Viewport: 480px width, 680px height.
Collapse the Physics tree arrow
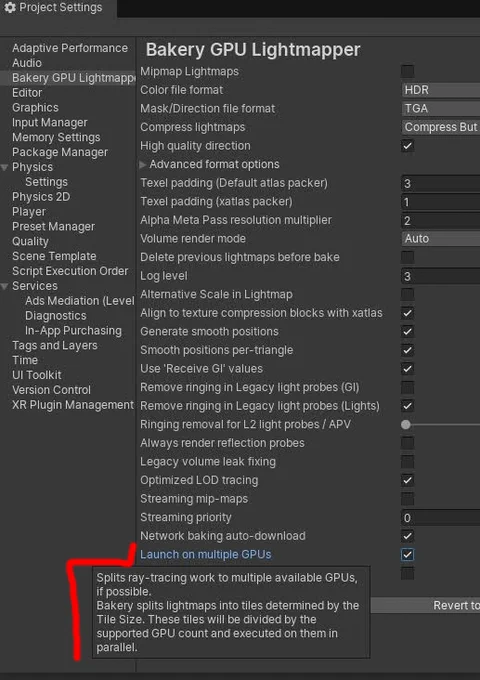tap(4, 167)
